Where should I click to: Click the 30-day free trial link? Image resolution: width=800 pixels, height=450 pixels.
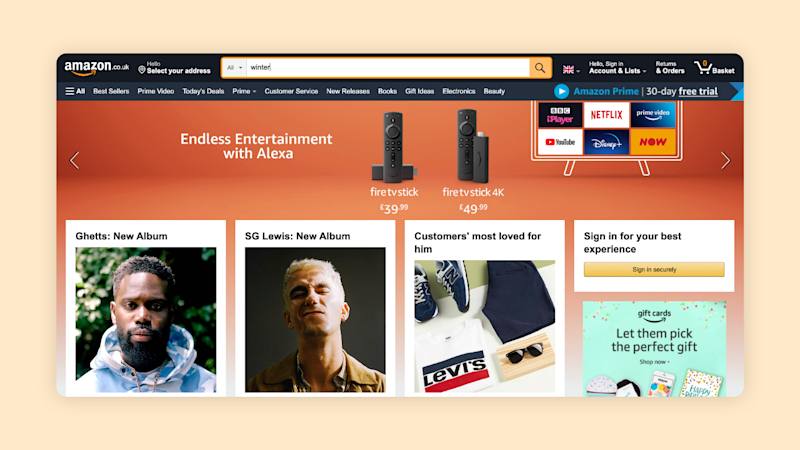point(682,91)
